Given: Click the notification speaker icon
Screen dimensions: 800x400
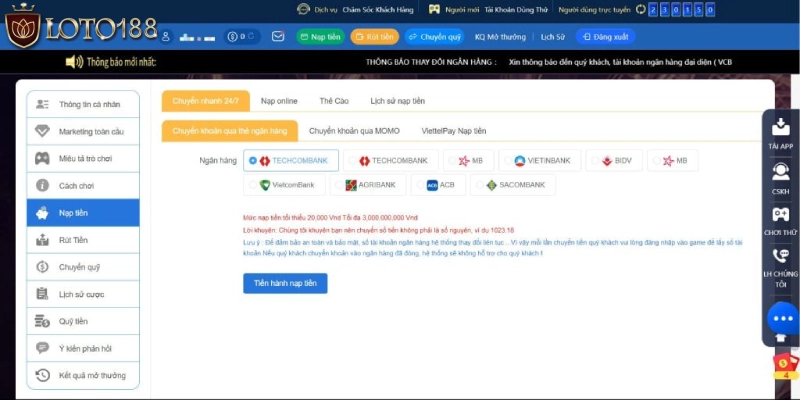Looking at the screenshot, I should (x=74, y=62).
